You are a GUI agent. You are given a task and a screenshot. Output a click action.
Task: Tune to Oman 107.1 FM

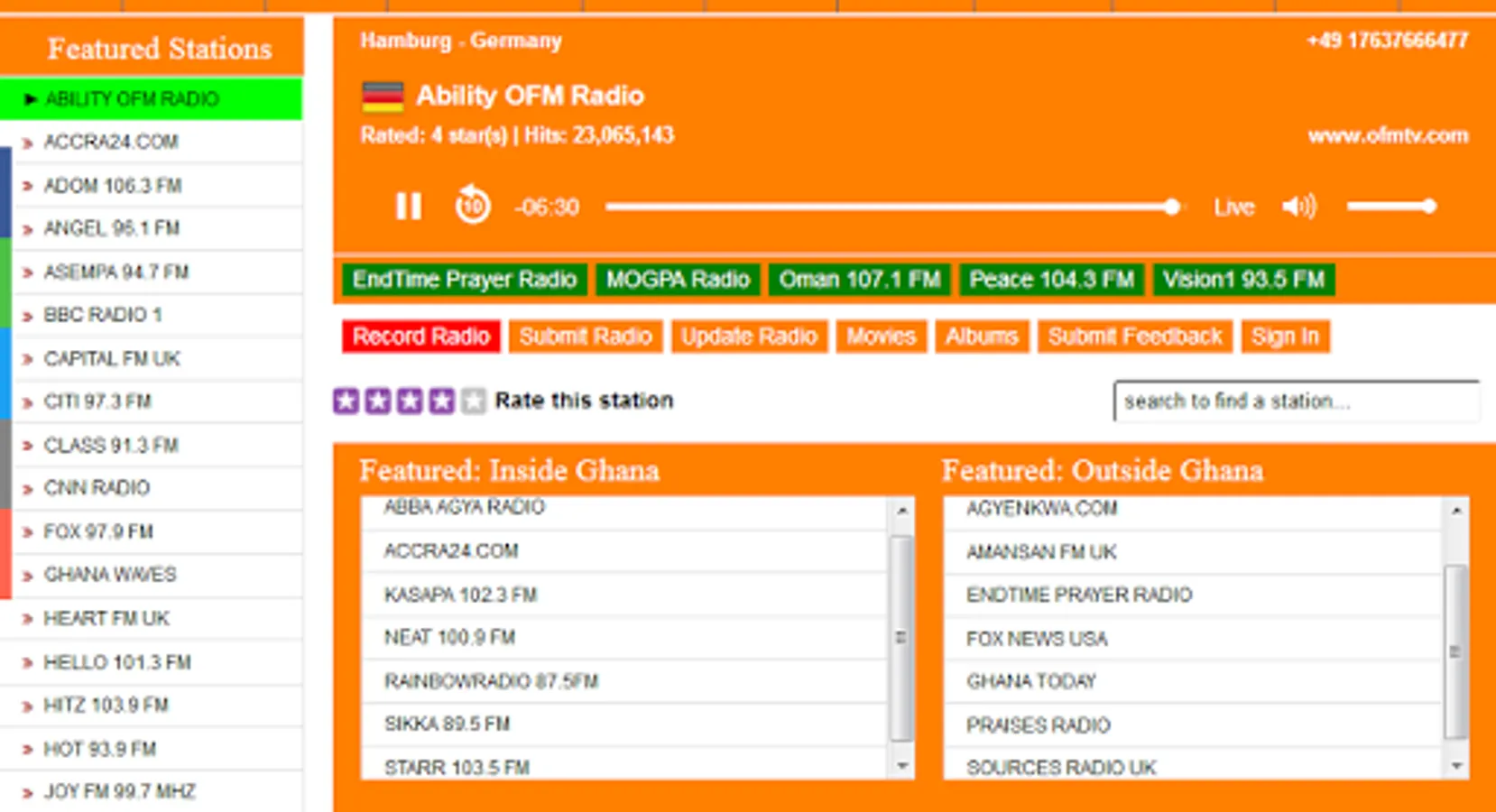(860, 280)
